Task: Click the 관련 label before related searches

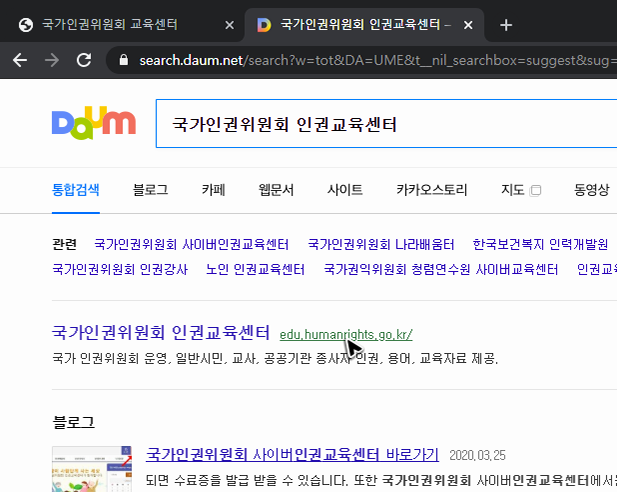Action: click(64, 244)
